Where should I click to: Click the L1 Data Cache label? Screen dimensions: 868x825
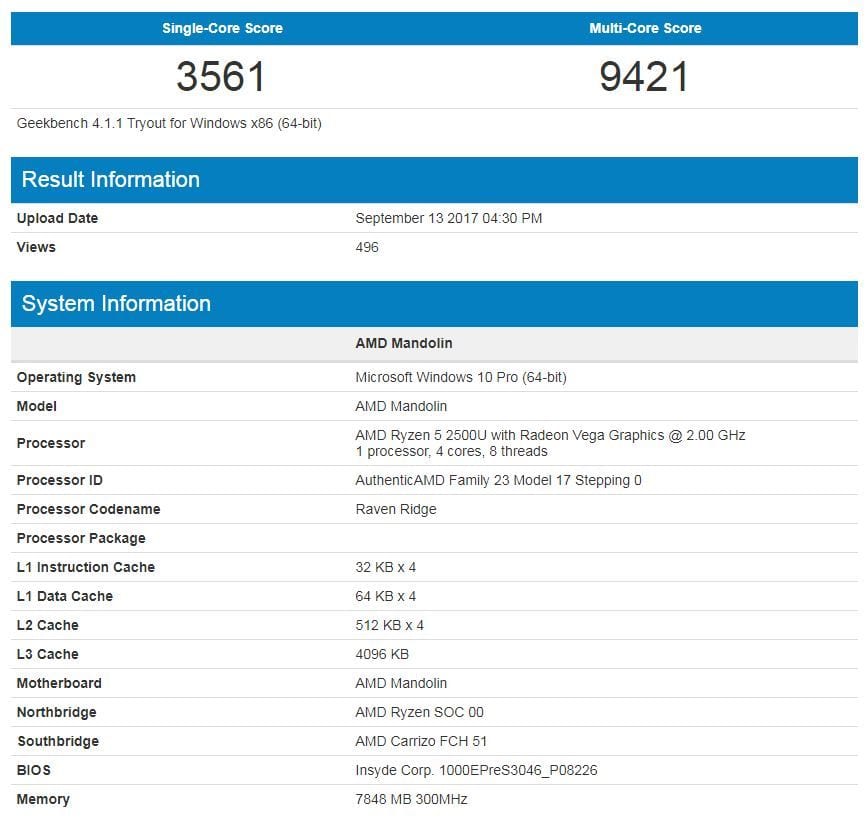pyautogui.click(x=64, y=596)
